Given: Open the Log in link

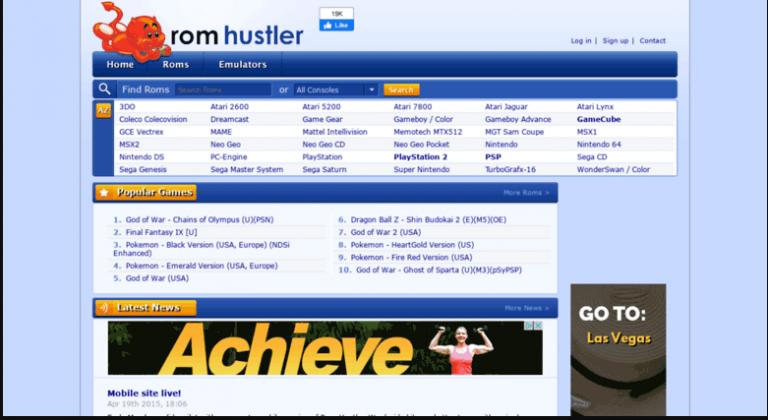Looking at the screenshot, I should [x=581, y=41].
